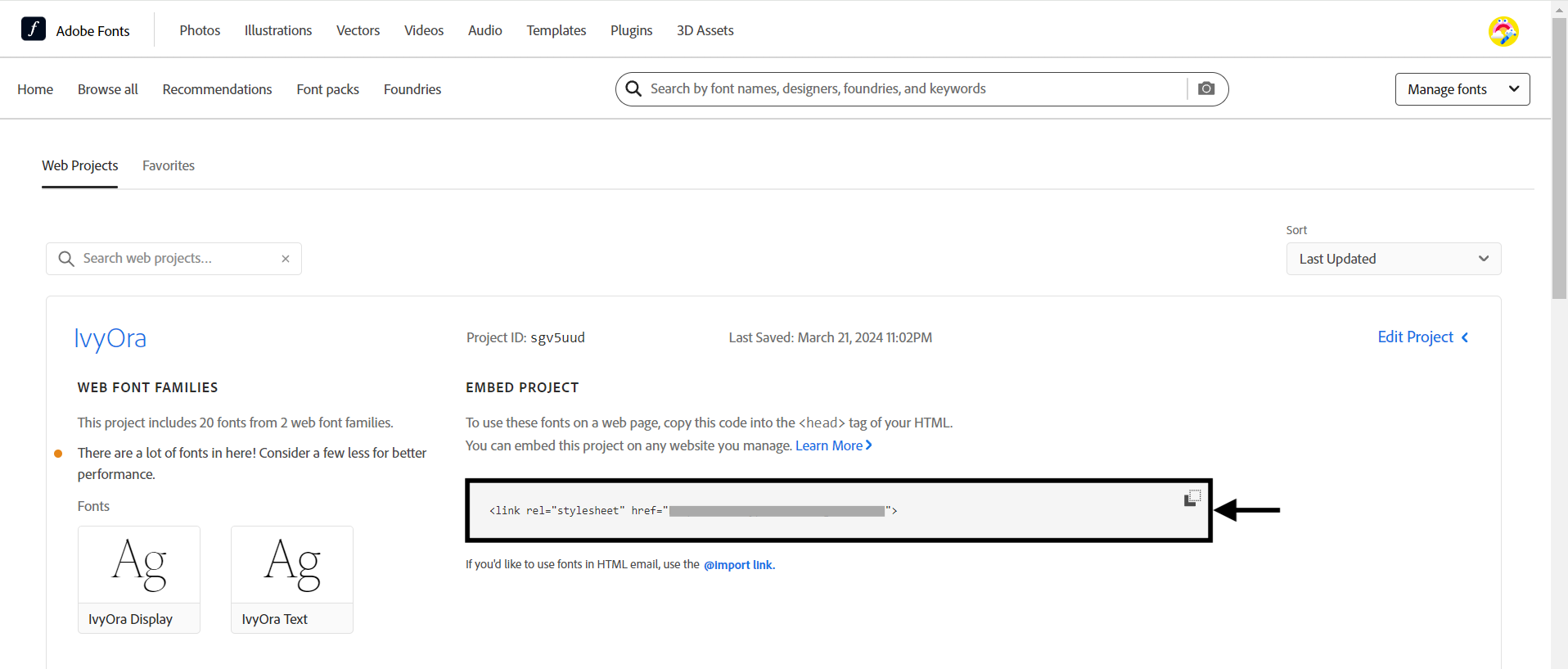This screenshot has height=669, width=1568.
Task: Open the Recommendations page
Action: pos(217,89)
